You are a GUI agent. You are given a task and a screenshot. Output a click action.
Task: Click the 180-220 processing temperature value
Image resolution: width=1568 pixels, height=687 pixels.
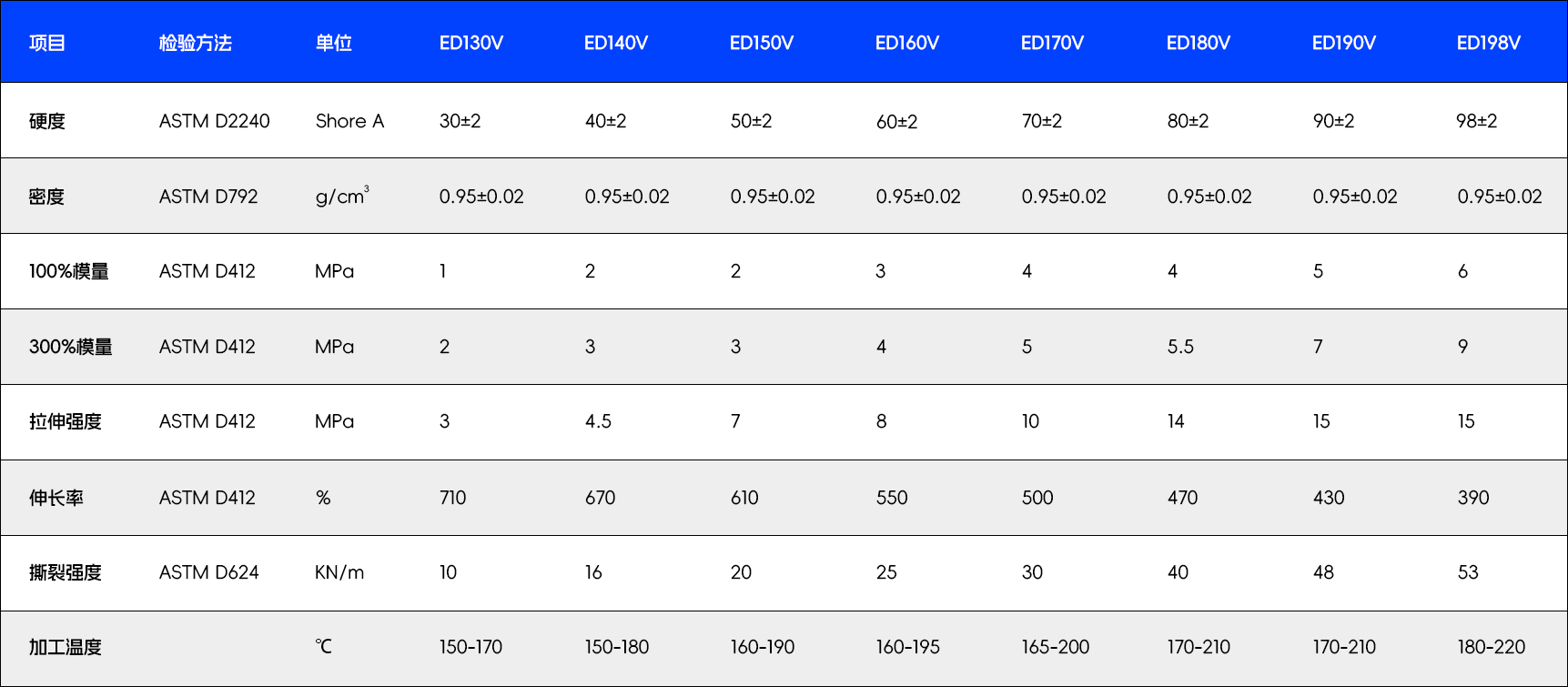click(1491, 647)
